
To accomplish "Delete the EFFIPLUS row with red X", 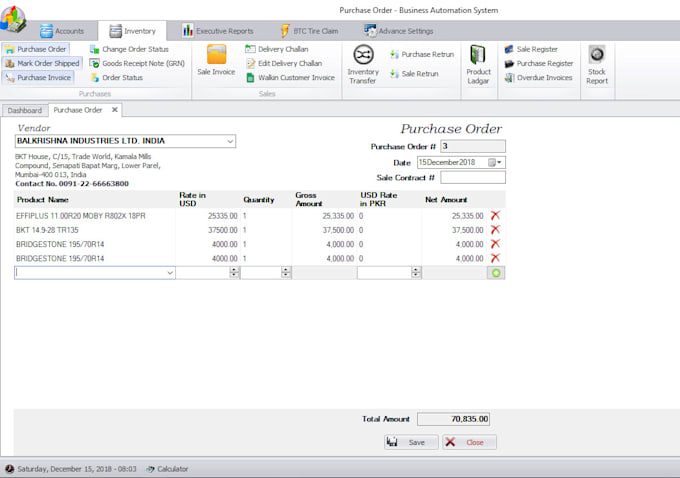I will pos(494,215).
